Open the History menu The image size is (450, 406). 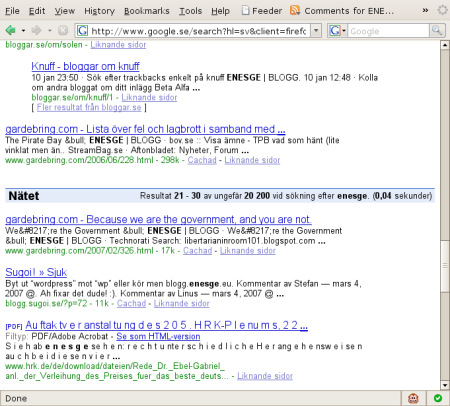coord(99,11)
